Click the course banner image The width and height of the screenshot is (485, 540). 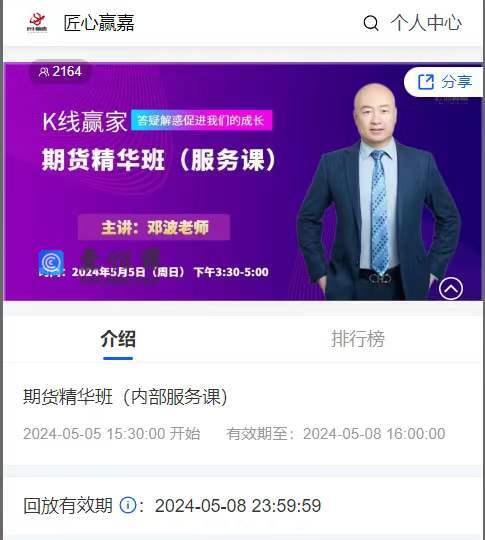coord(242,181)
